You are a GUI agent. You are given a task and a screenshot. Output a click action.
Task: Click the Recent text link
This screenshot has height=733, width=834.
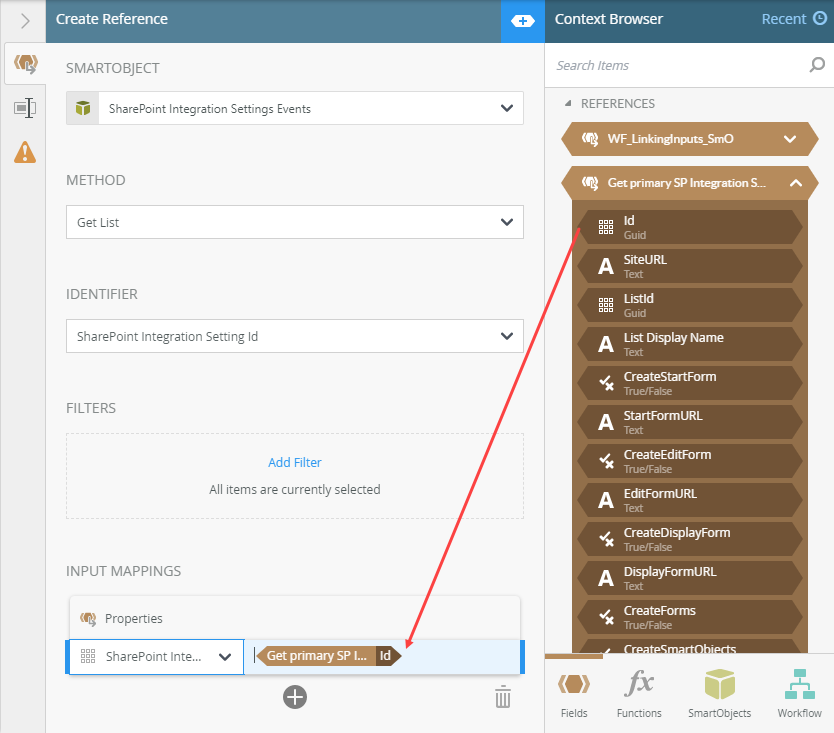(783, 19)
